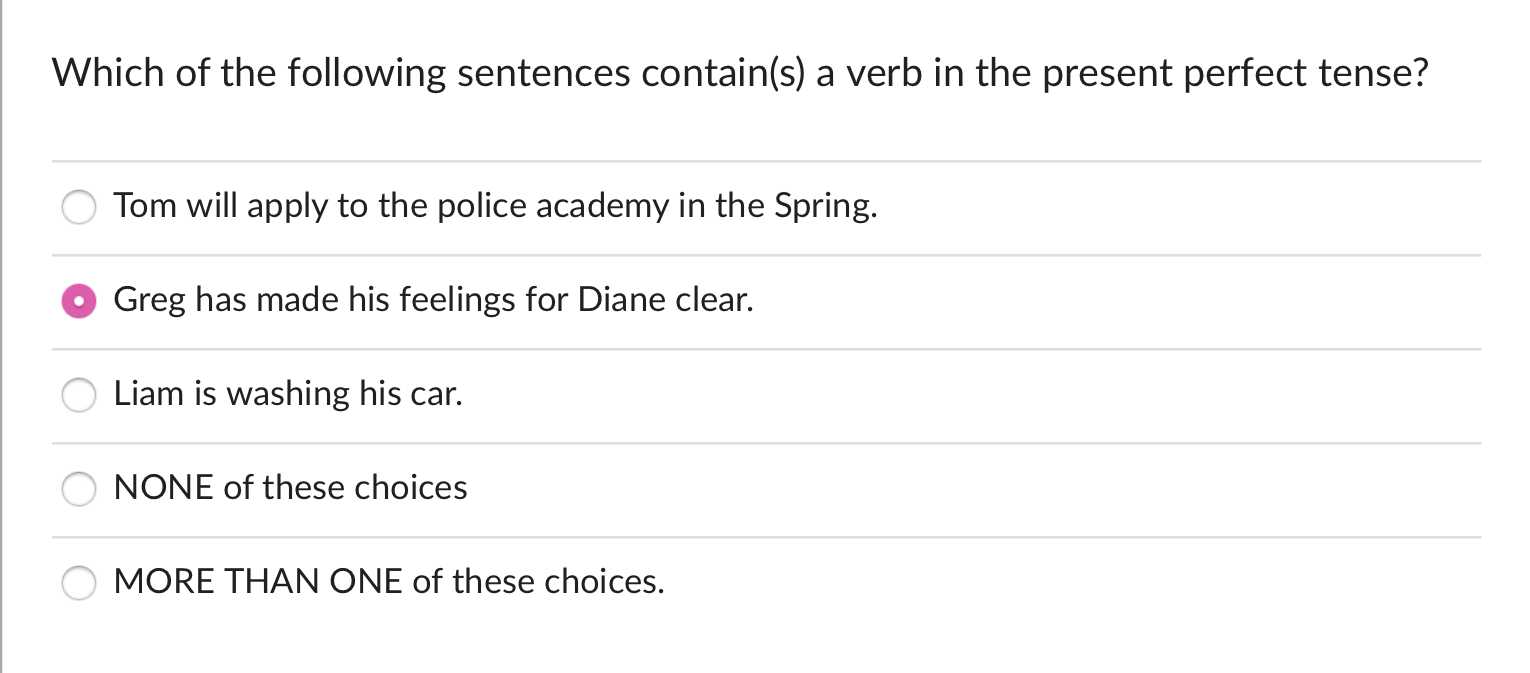
Task: Click the question text about present perfect tense
Action: click(x=740, y=74)
